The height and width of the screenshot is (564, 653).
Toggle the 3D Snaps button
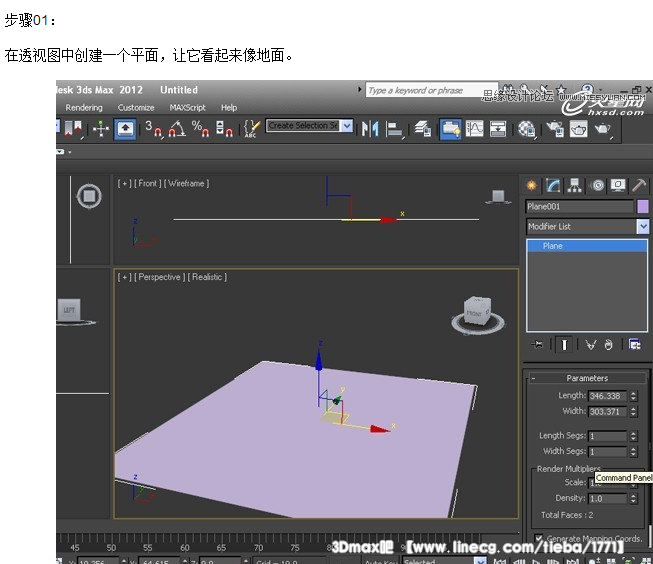153,129
